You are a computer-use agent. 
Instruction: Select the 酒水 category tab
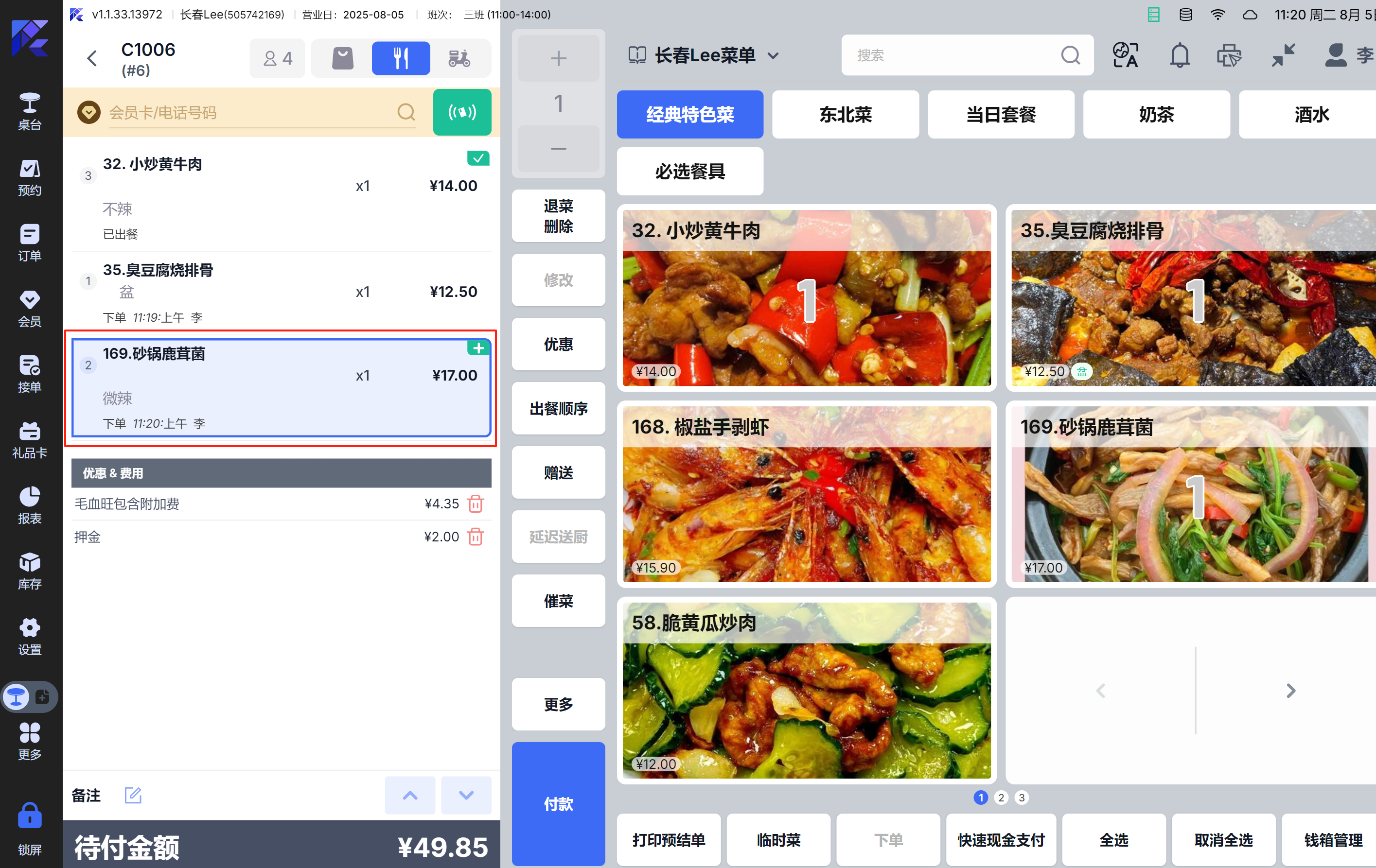[x=1307, y=114]
